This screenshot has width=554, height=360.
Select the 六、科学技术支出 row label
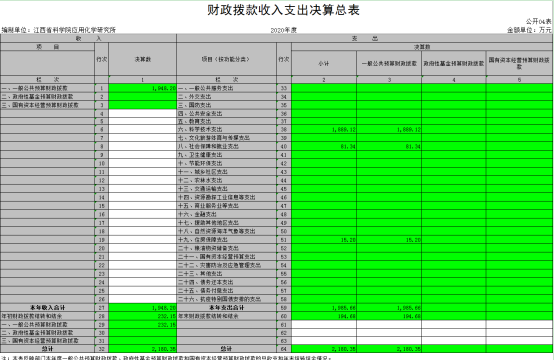tap(226, 129)
